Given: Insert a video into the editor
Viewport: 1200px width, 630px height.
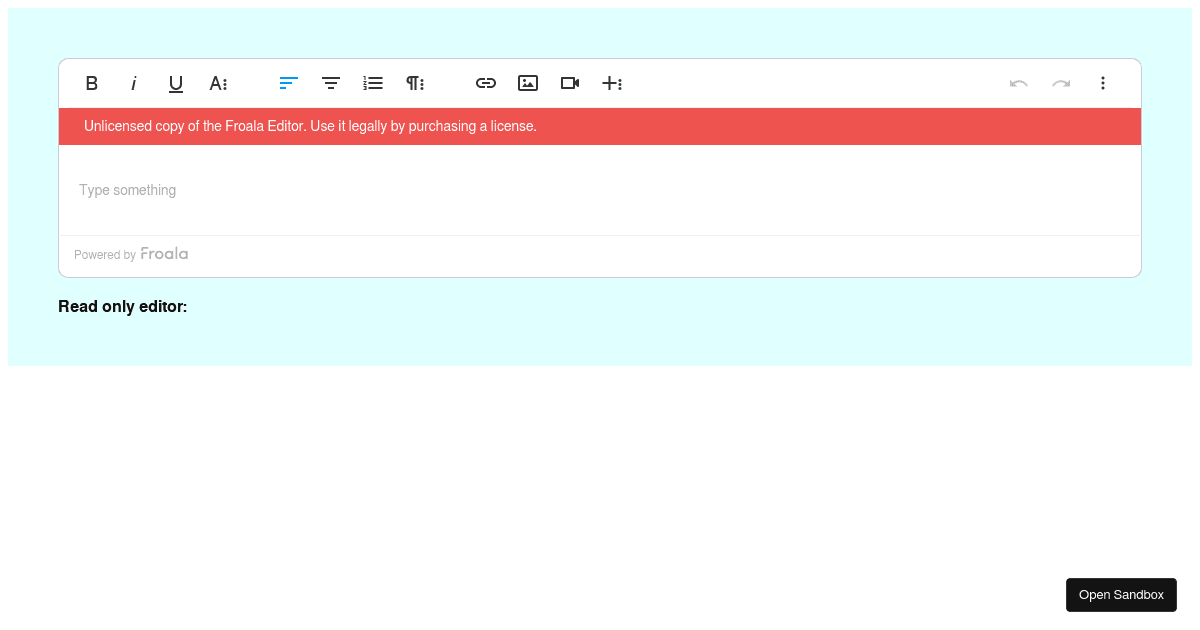Looking at the screenshot, I should (570, 83).
